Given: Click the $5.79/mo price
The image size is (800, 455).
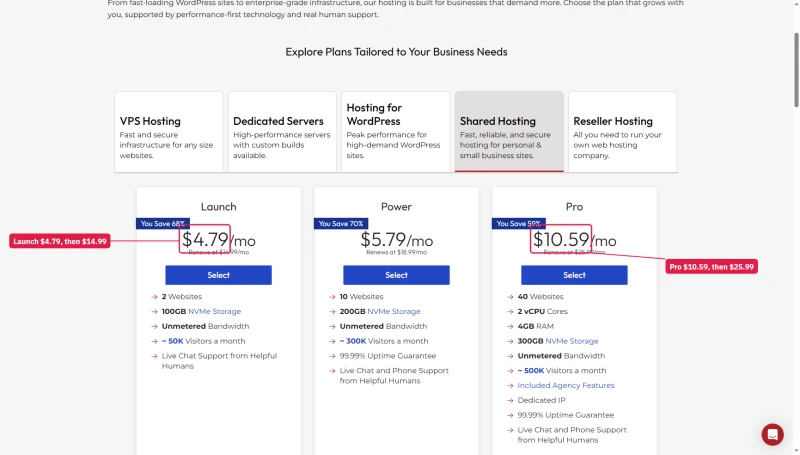Looking at the screenshot, I should tap(396, 239).
